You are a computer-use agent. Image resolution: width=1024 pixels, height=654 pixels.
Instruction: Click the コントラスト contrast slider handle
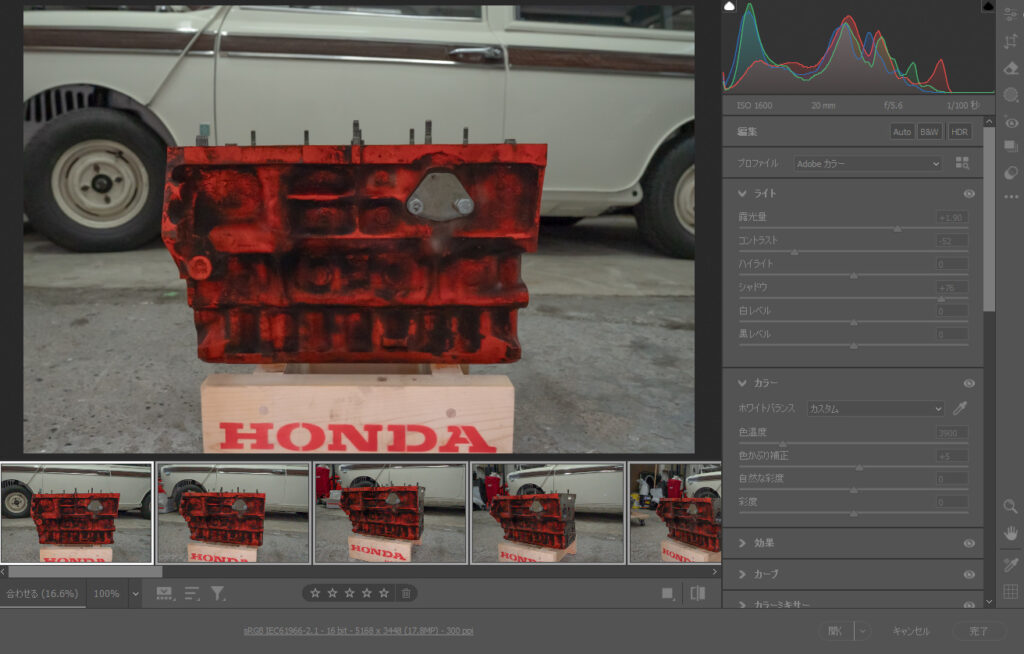794,252
